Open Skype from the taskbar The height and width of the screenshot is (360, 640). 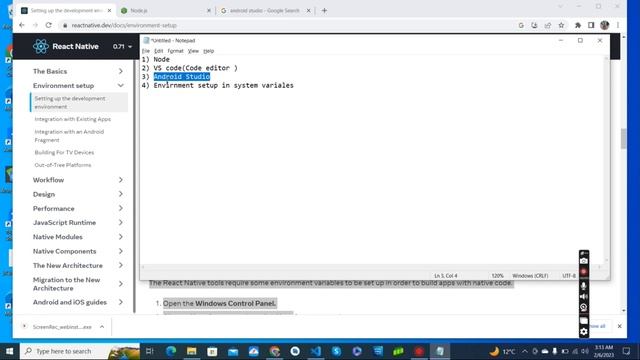[336, 351]
